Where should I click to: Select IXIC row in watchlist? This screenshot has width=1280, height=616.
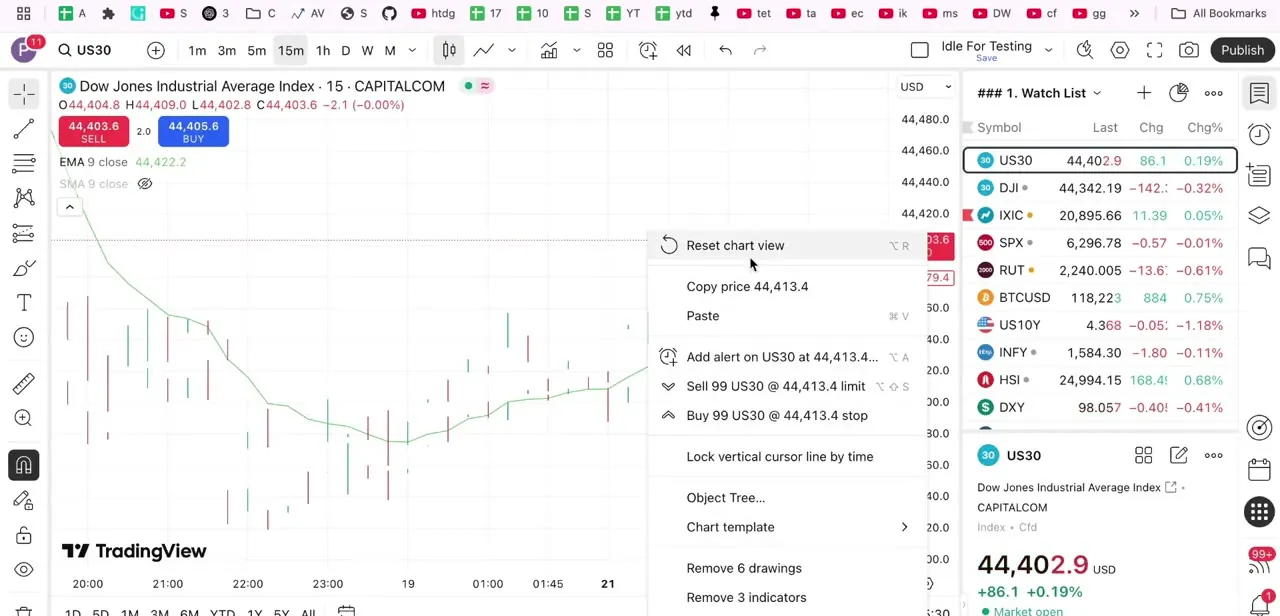click(1100, 216)
